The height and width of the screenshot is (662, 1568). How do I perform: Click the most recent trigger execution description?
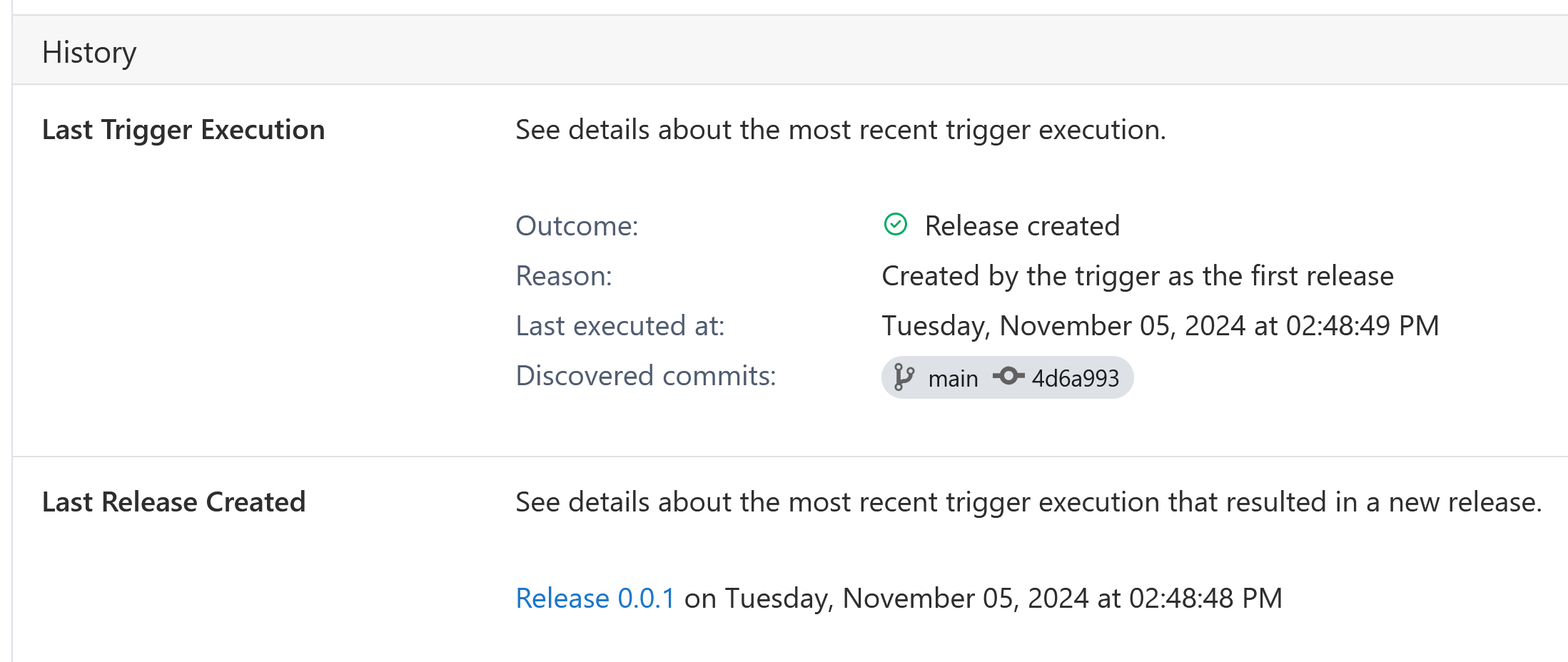coord(841,130)
